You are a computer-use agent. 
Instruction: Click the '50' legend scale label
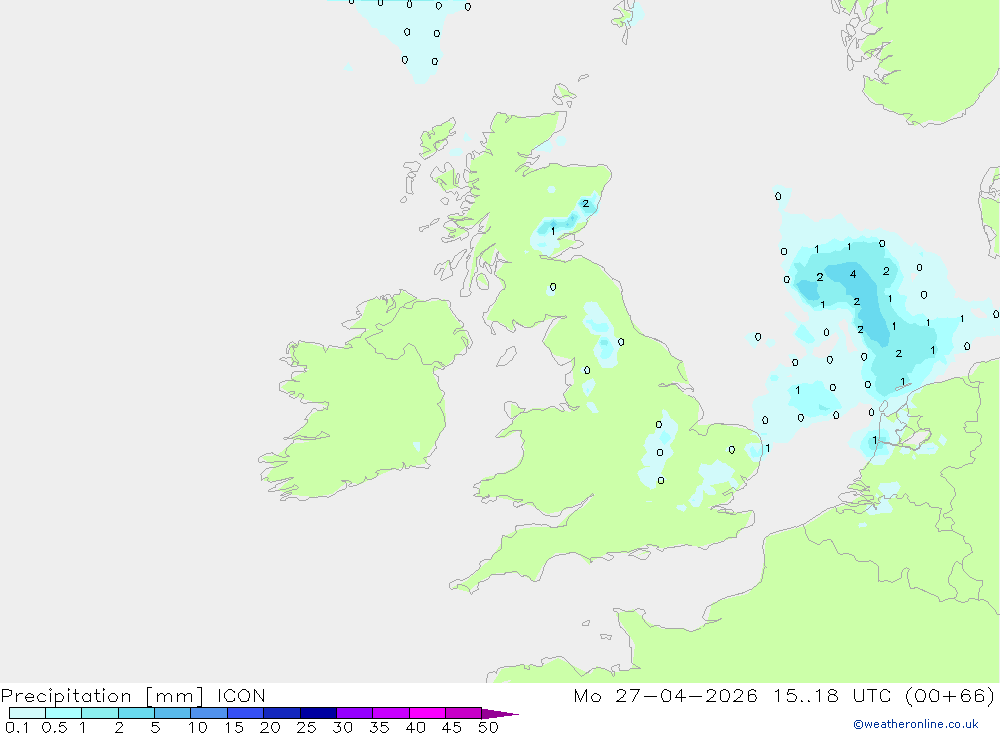pyautogui.click(x=489, y=727)
